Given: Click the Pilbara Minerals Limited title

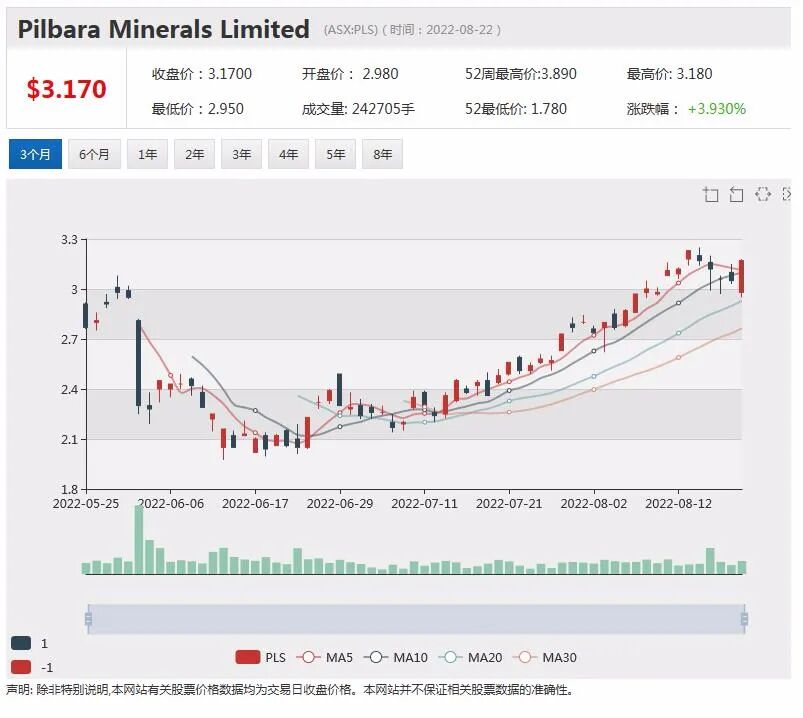Looking at the screenshot, I should click(x=163, y=29).
